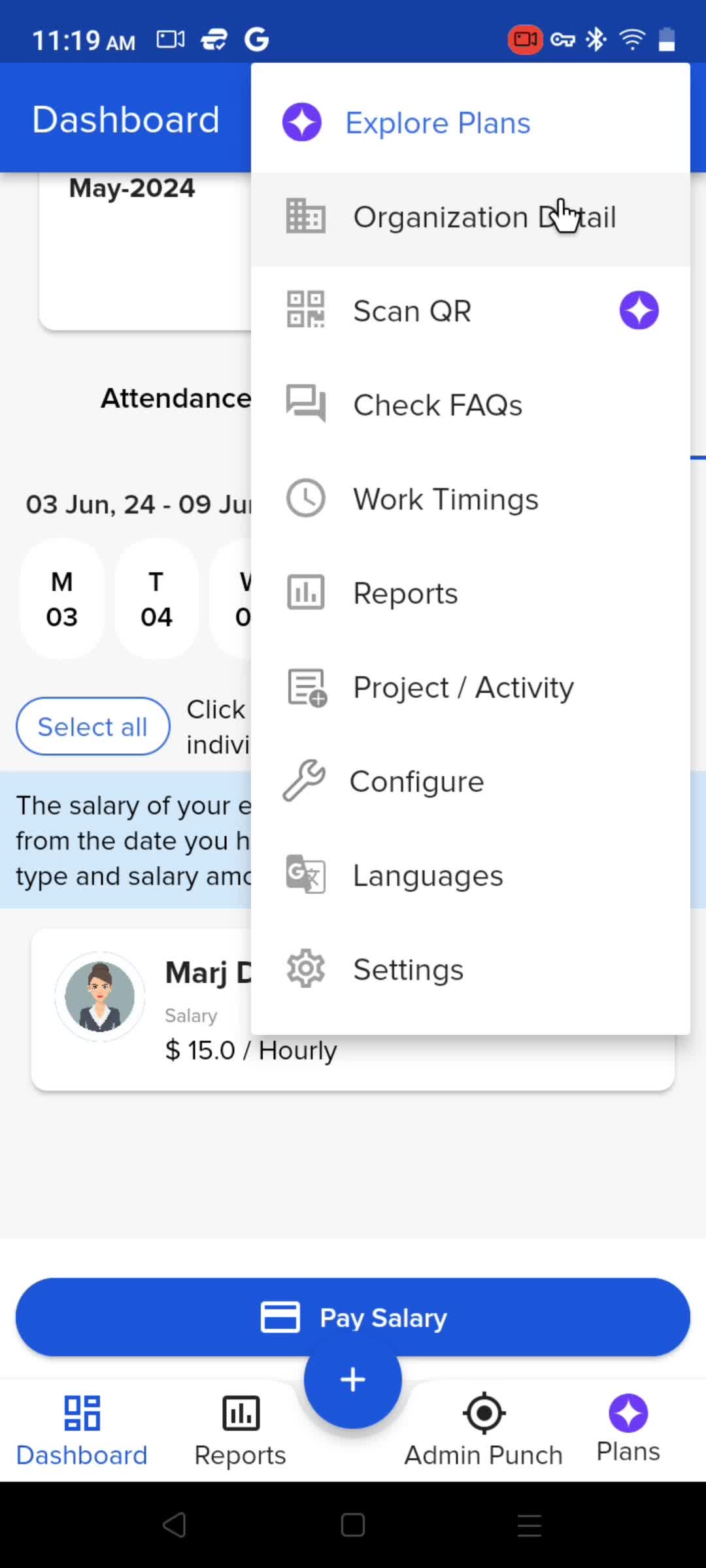Click the Pay Salary button
The width and height of the screenshot is (706, 1568).
pos(353,1317)
